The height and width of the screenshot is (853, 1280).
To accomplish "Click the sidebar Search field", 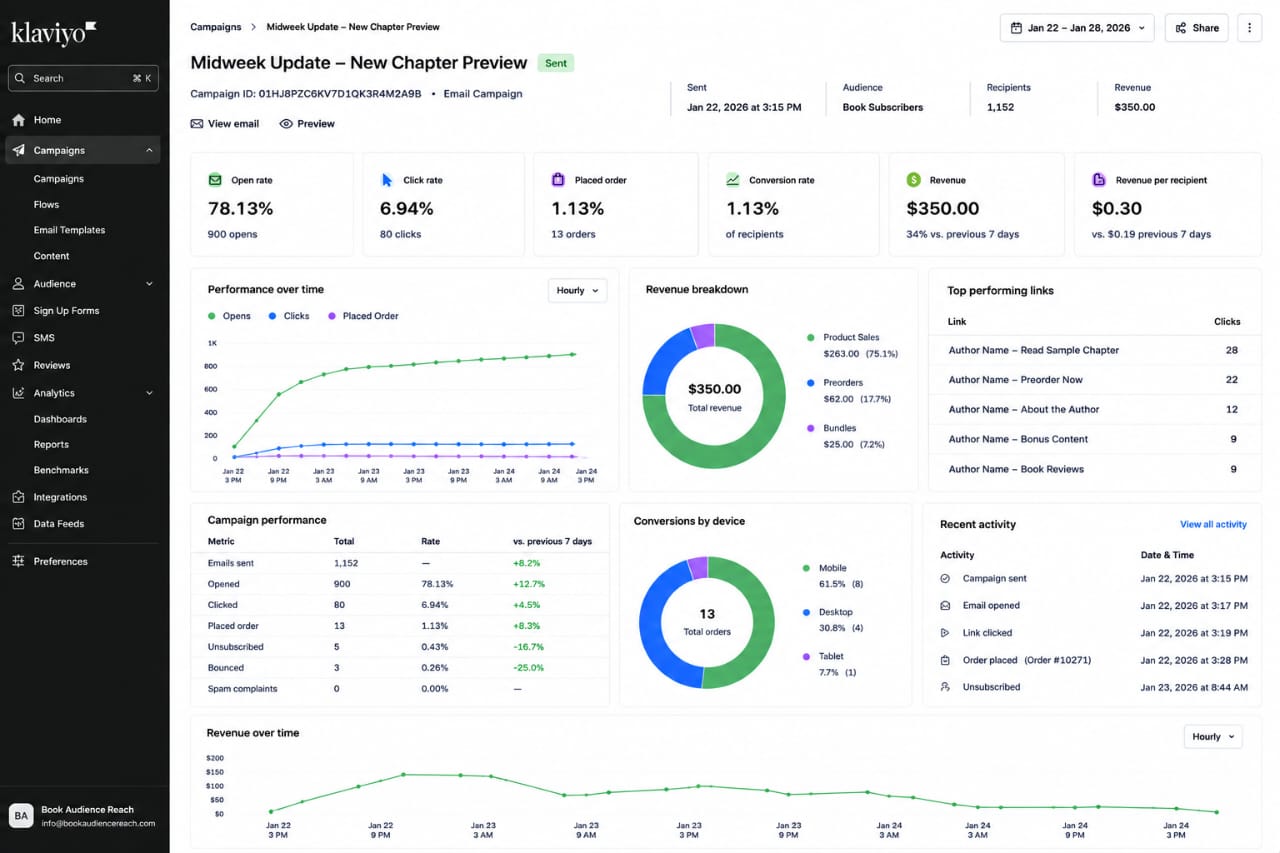I will [83, 78].
